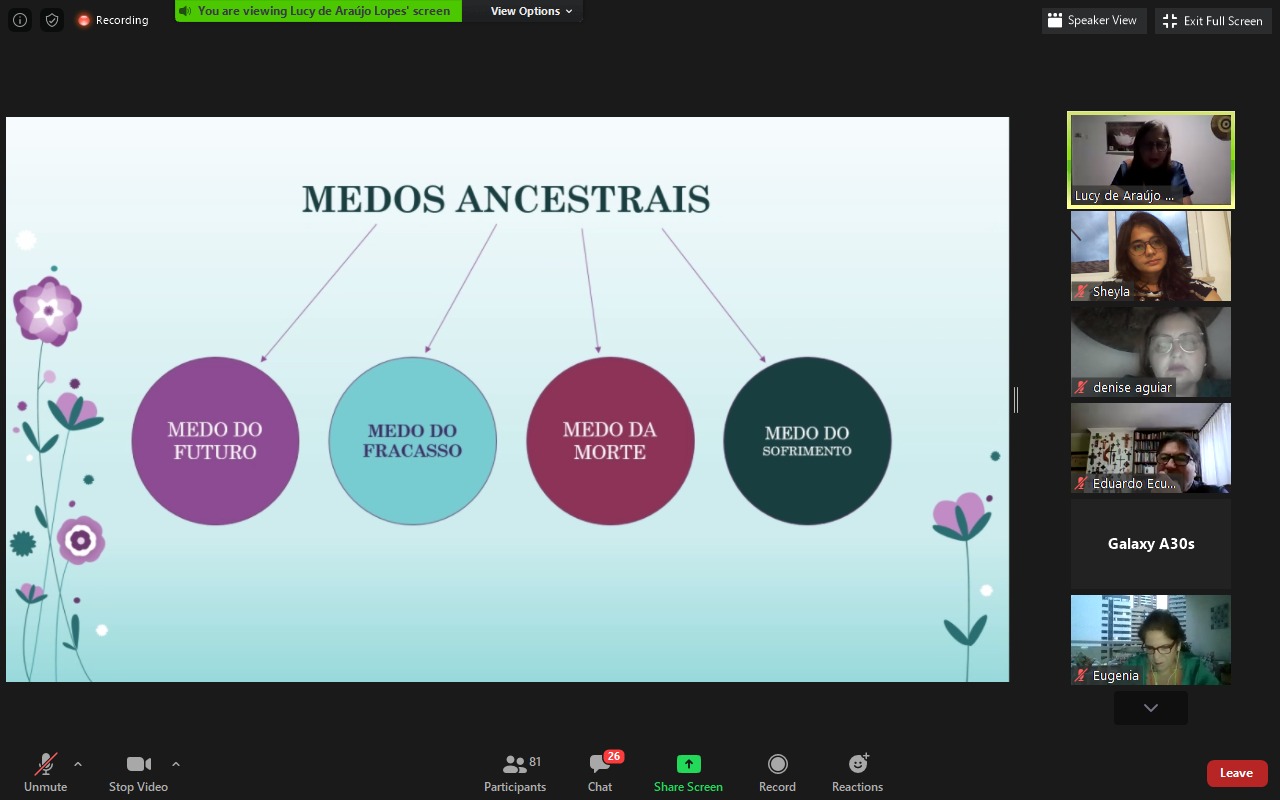Open the Chat panel
1280x800 pixels.
point(600,773)
